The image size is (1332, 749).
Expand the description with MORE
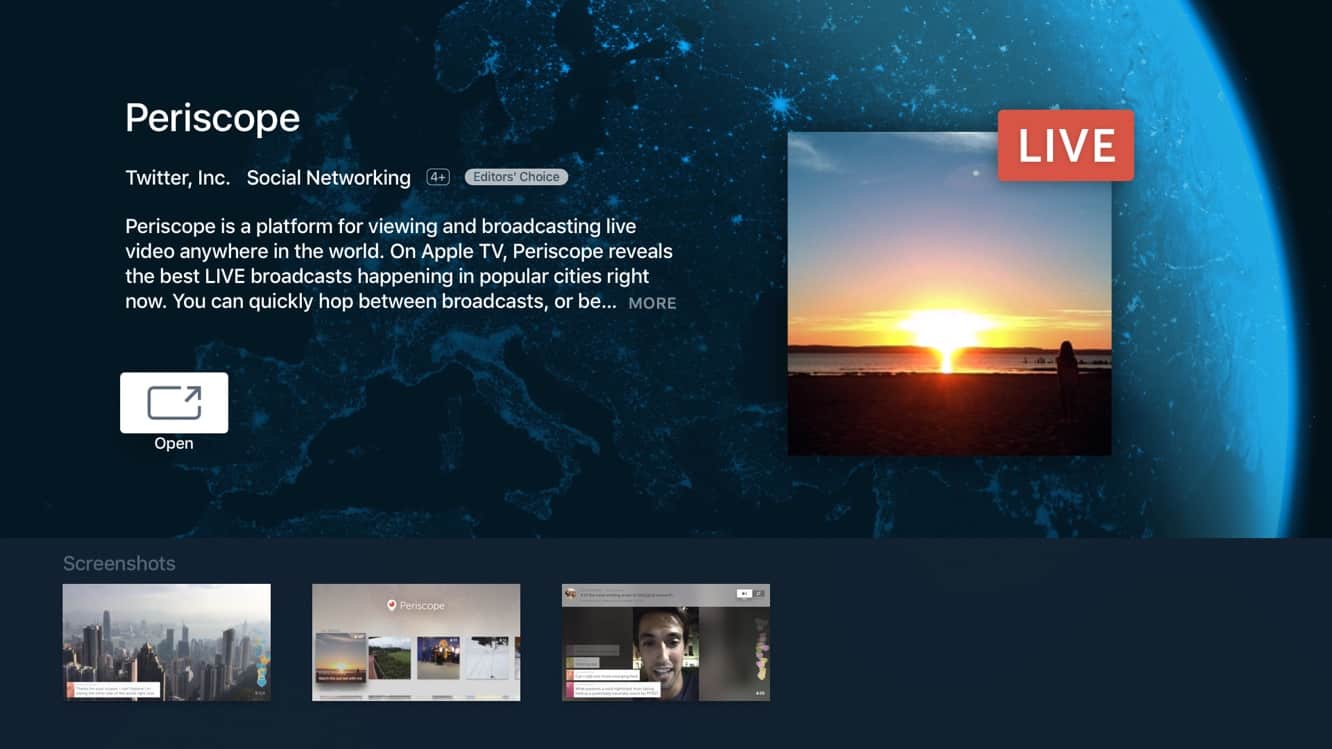pos(652,303)
